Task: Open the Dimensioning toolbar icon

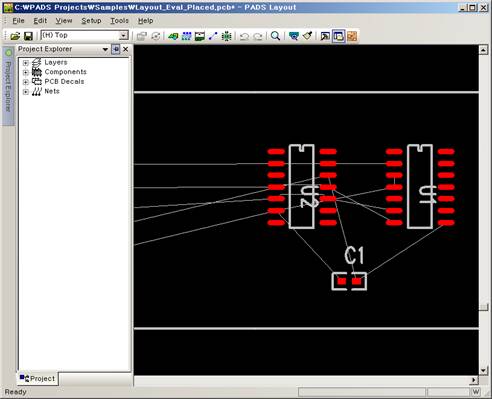Action: click(200, 36)
